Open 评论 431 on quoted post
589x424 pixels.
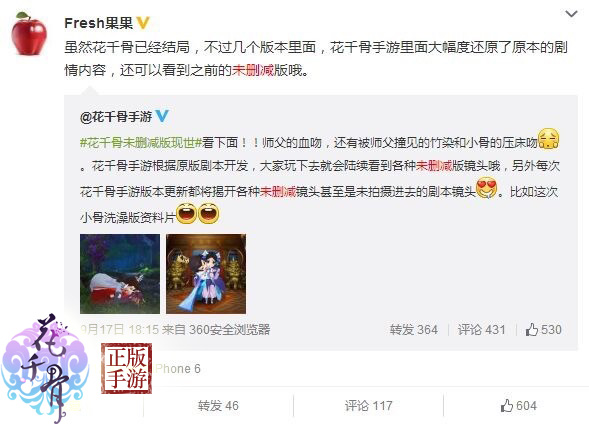(481, 329)
